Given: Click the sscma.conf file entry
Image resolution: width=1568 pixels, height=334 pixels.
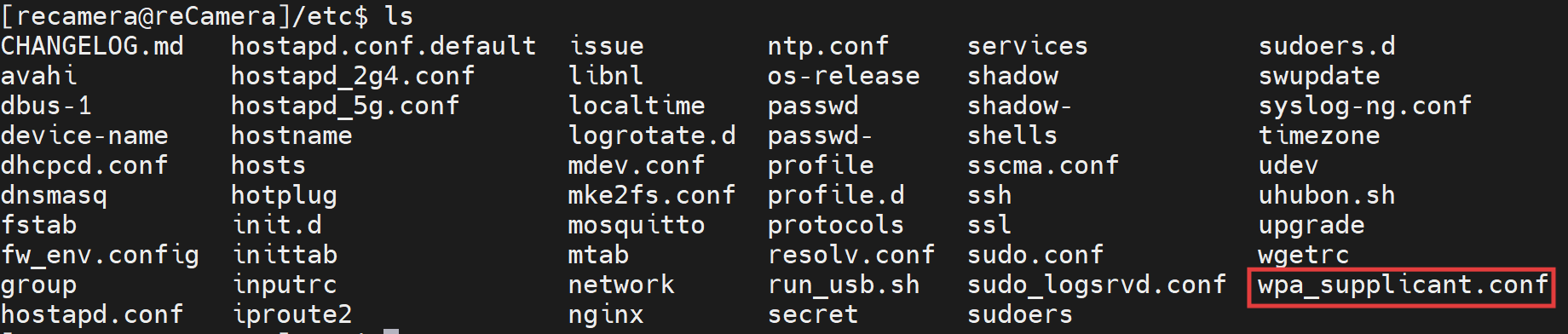Looking at the screenshot, I should [x=1043, y=165].
